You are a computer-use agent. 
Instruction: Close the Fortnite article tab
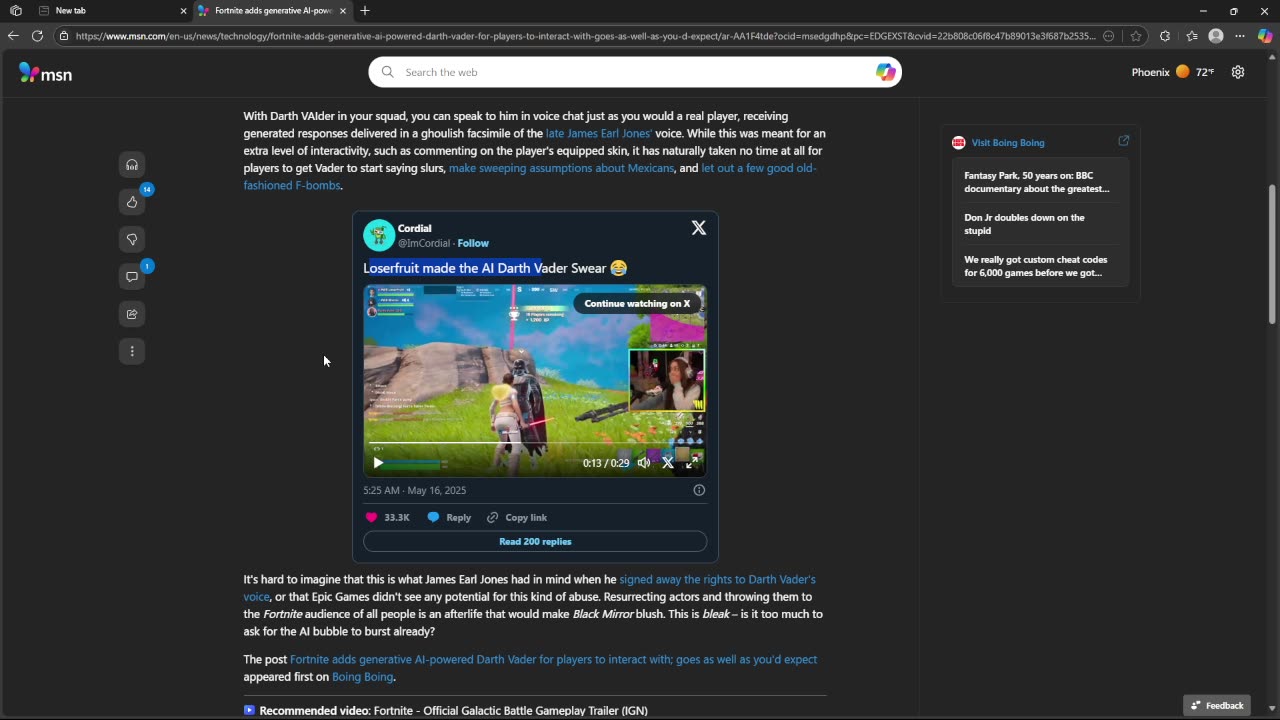343,10
